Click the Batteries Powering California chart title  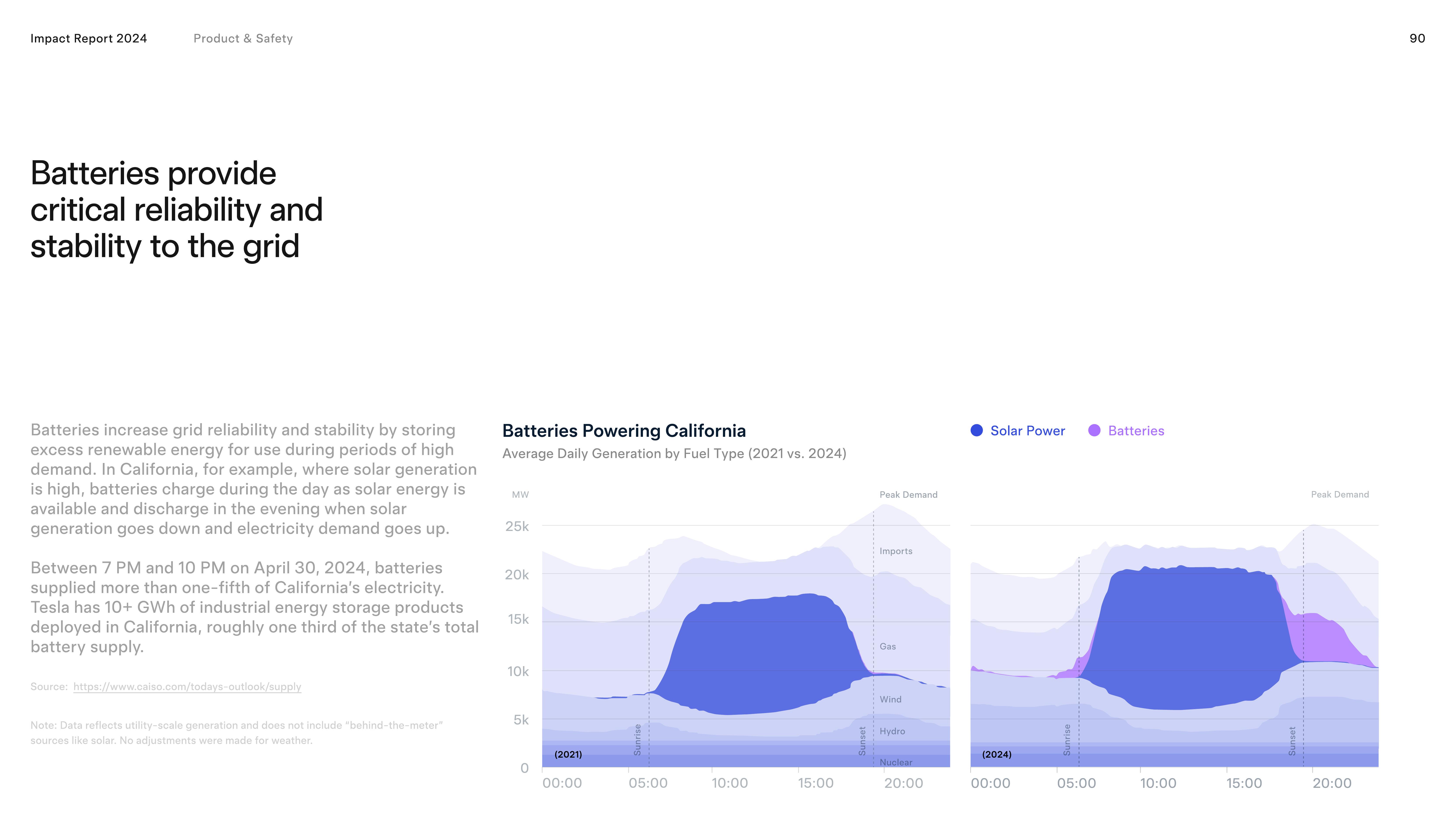click(x=624, y=431)
